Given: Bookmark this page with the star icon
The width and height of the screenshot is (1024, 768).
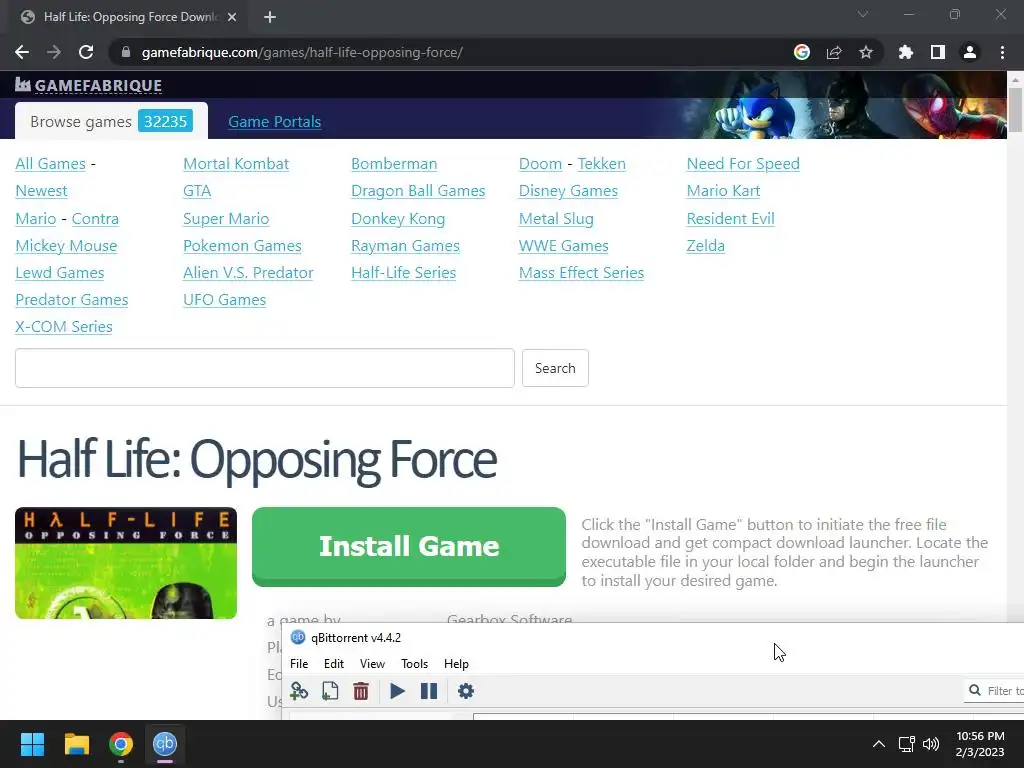Looking at the screenshot, I should [866, 52].
